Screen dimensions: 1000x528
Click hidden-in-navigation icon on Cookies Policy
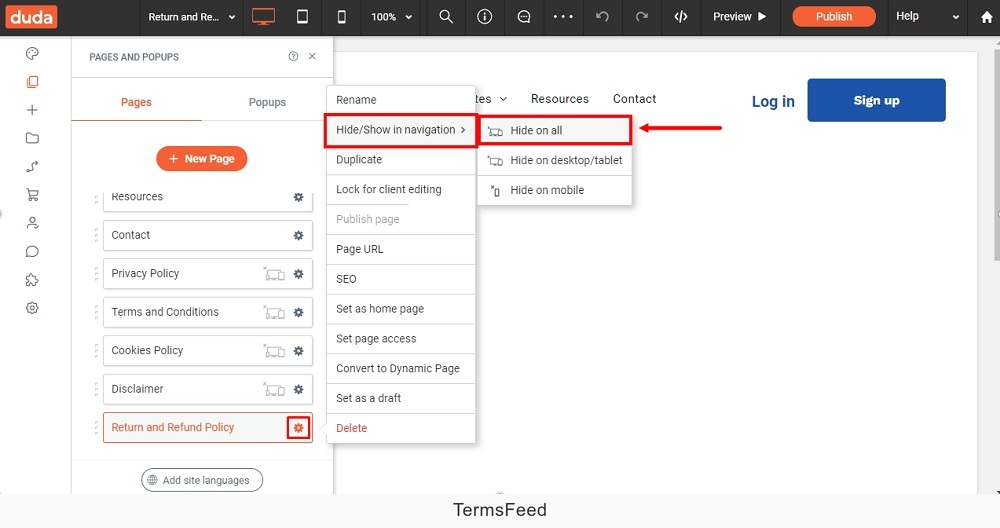tap(274, 351)
